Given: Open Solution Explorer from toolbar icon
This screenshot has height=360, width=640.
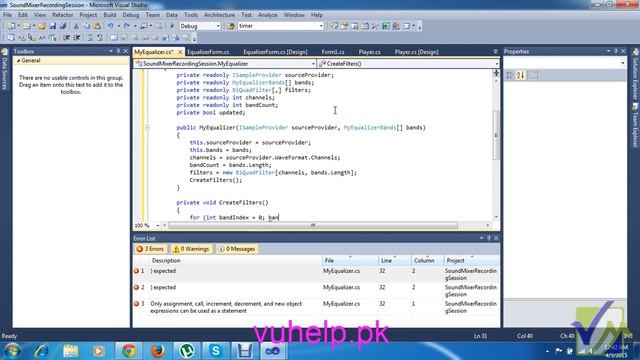Looking at the screenshot, I should pos(334,26).
